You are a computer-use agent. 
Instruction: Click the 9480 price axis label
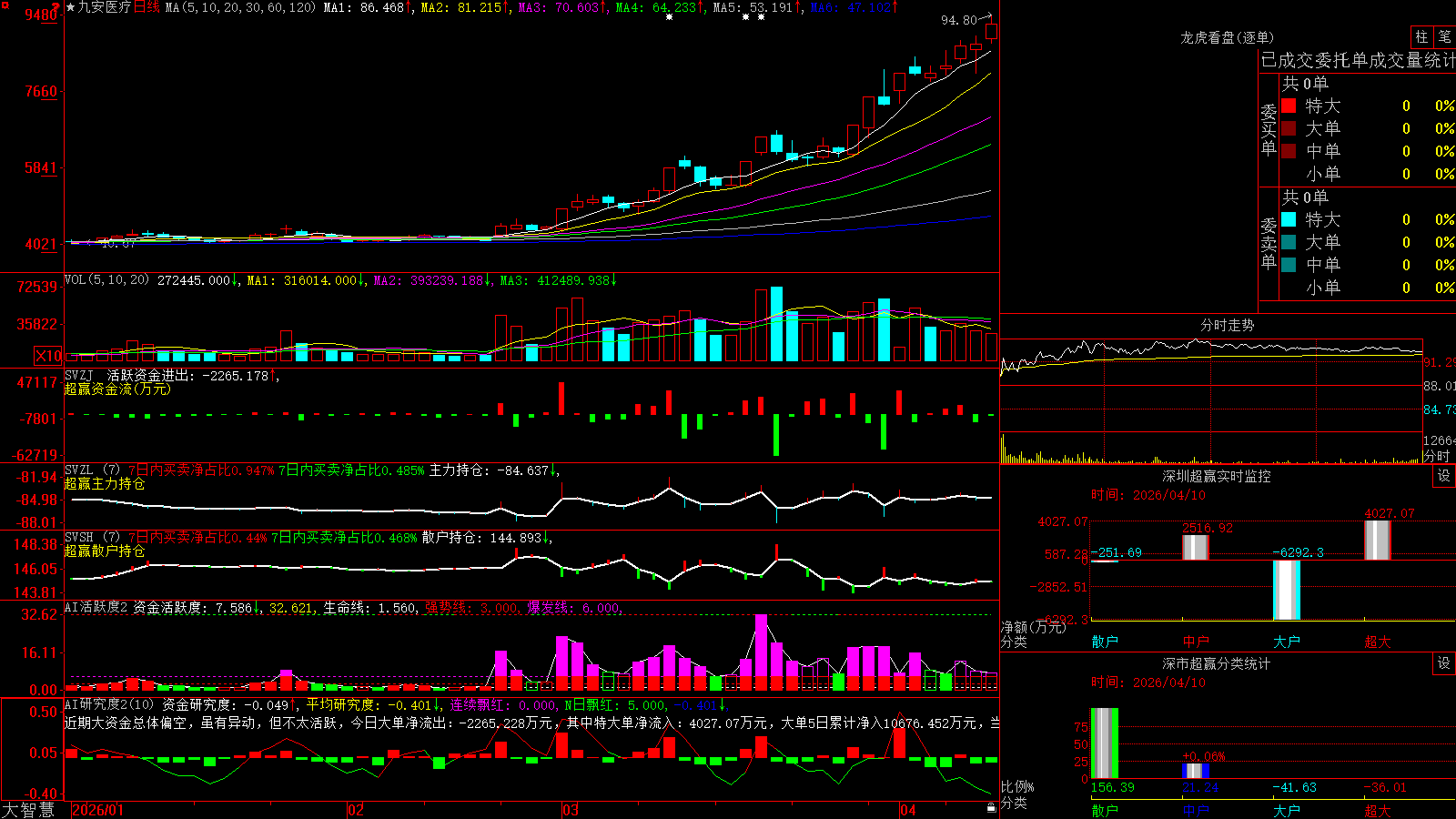42,15
